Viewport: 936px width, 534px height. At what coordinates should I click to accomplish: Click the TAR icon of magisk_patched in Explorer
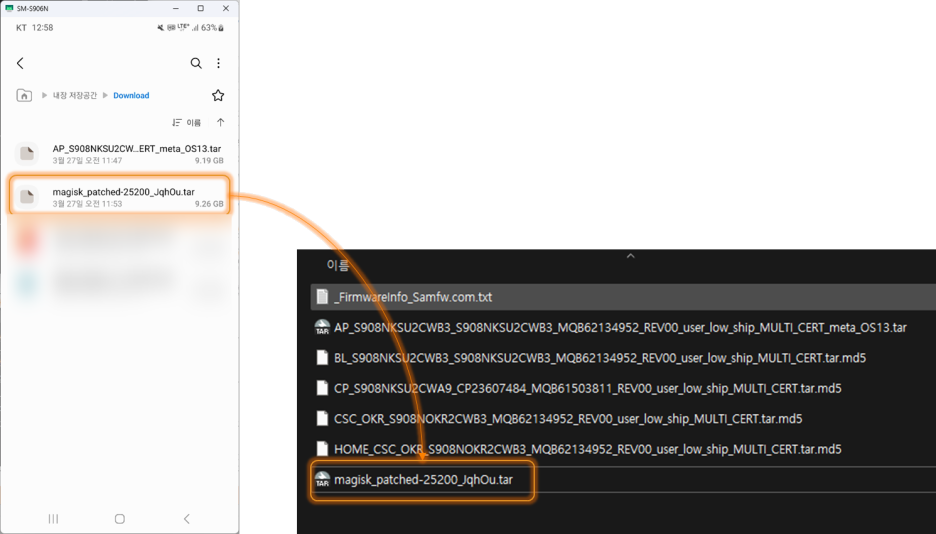[x=322, y=480]
